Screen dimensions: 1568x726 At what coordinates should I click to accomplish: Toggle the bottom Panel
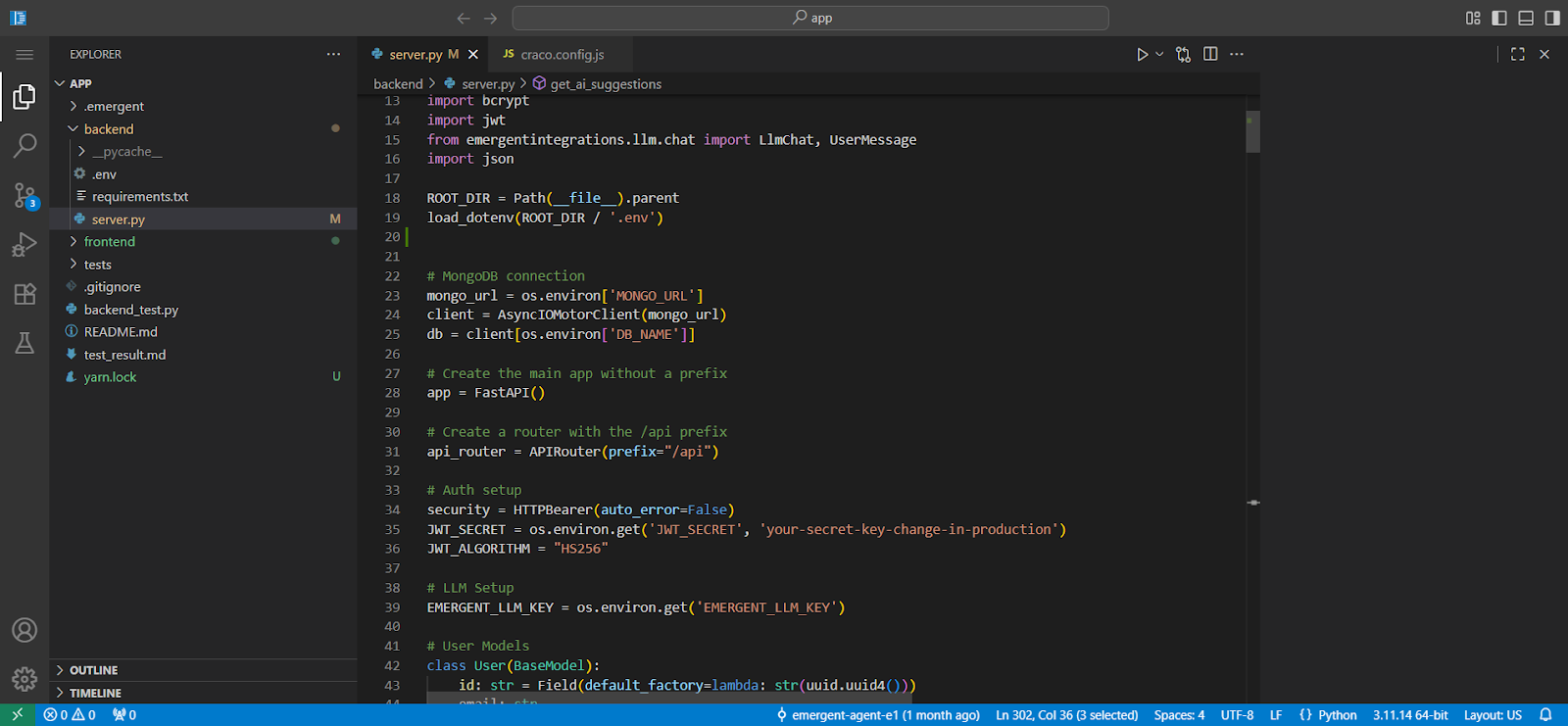pos(1526,18)
